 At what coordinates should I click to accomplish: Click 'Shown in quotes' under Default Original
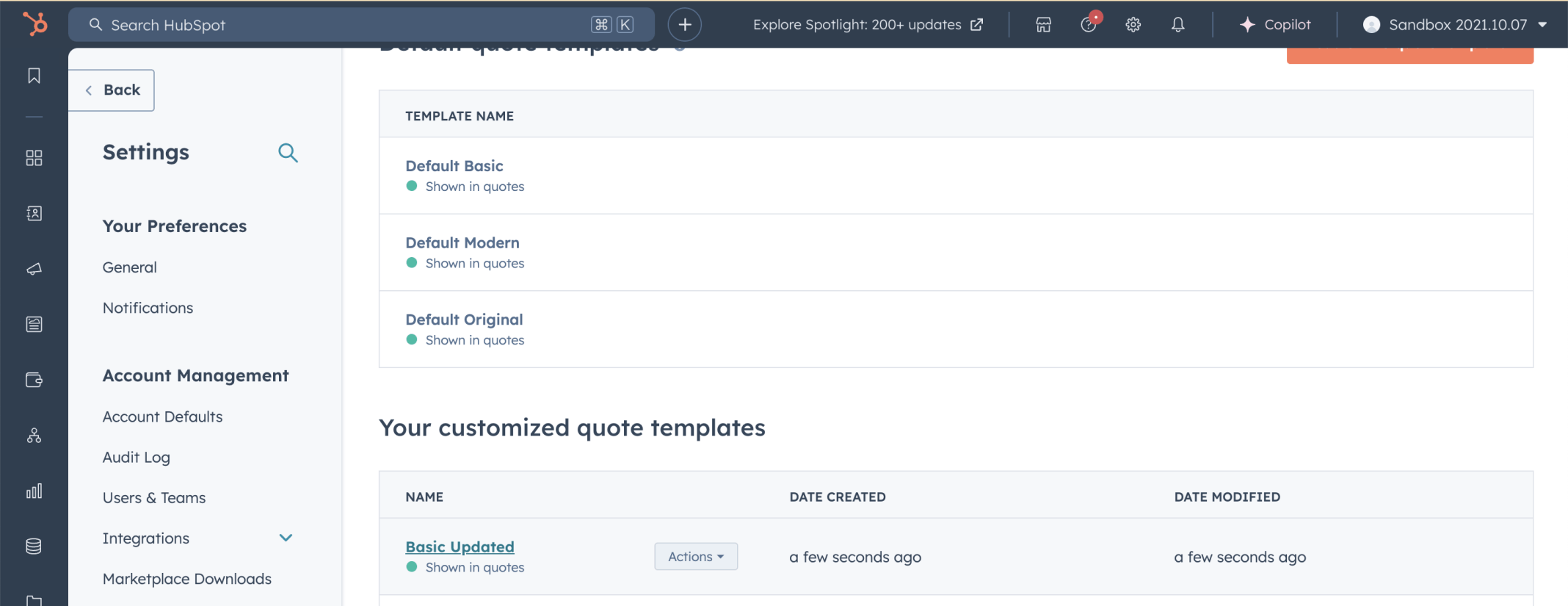pos(475,340)
